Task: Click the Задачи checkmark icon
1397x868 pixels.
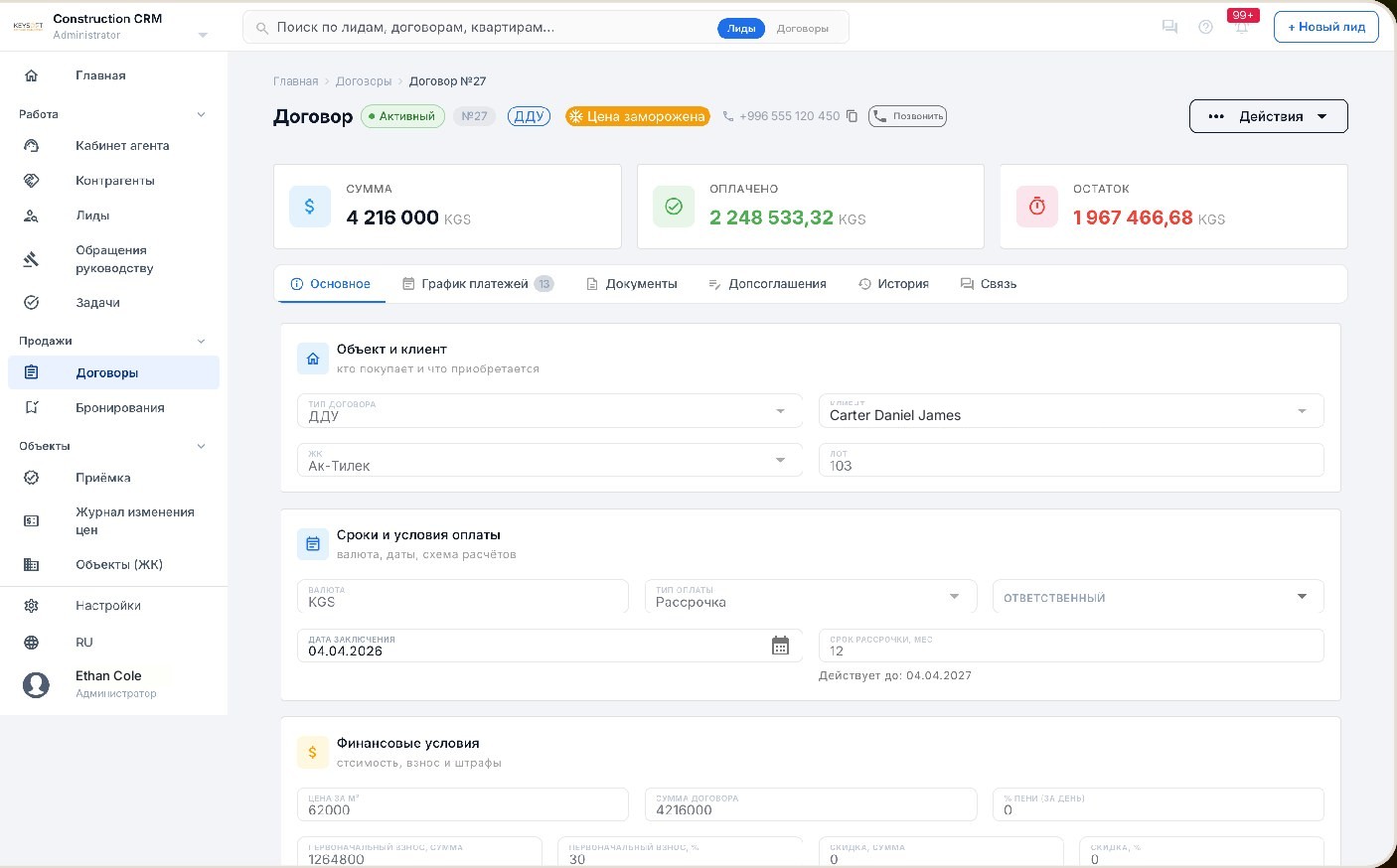Action: pyautogui.click(x=32, y=303)
